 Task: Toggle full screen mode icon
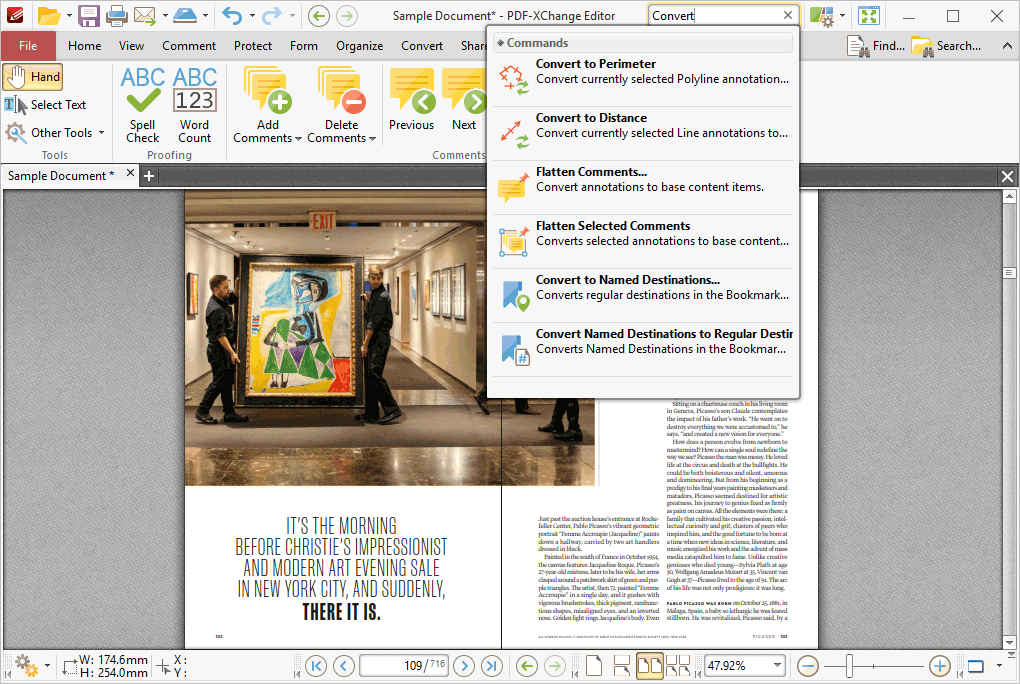[869, 16]
